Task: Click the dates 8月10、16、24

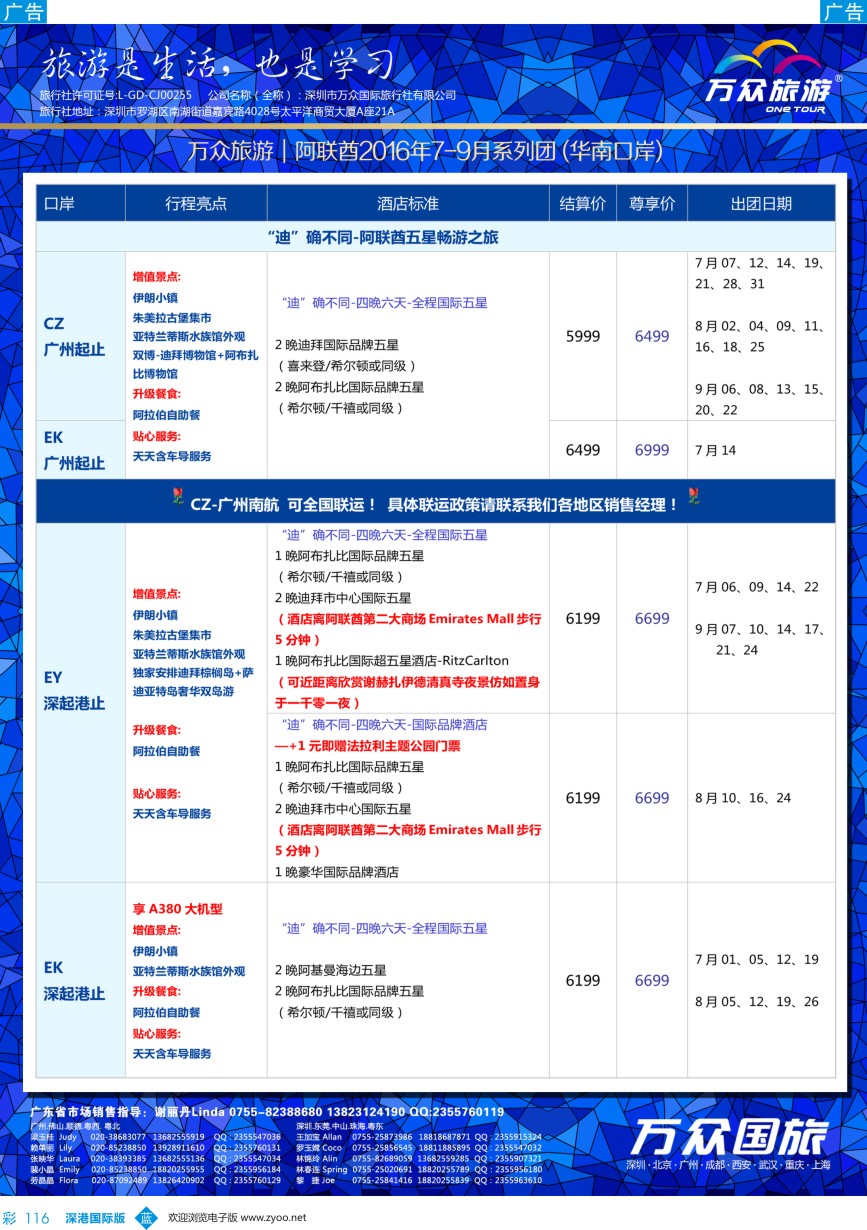Action: point(743,798)
